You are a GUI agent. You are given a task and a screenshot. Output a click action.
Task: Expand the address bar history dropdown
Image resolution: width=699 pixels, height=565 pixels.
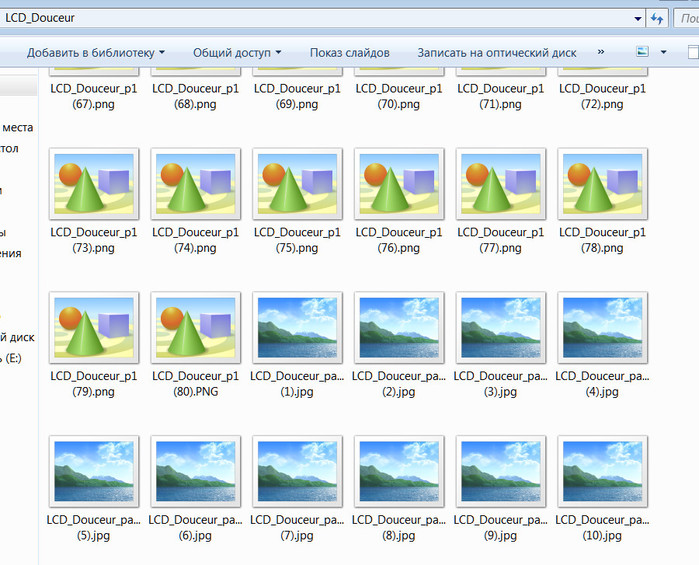coord(638,19)
